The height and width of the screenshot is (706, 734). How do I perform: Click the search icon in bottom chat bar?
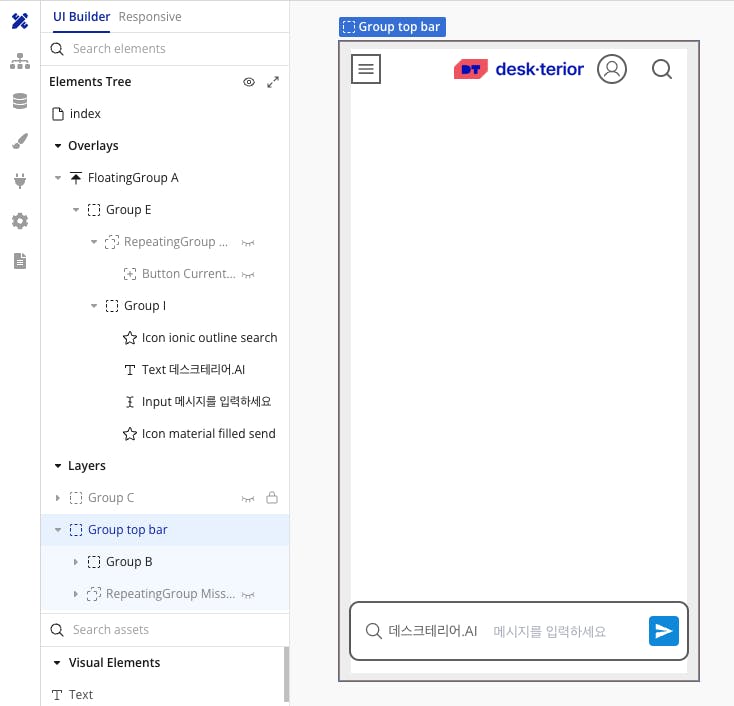[374, 631]
